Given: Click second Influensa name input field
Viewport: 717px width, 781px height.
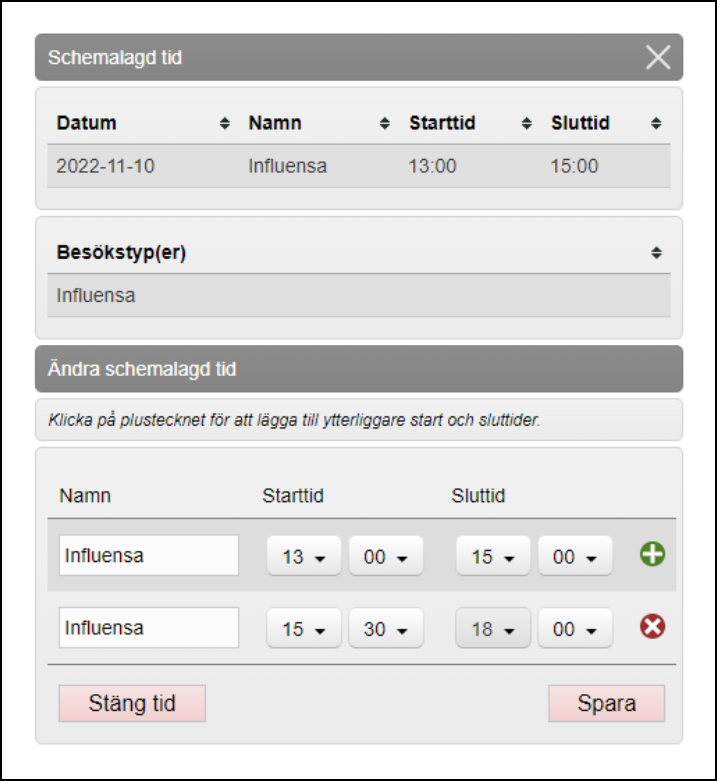Looking at the screenshot, I should [149, 628].
